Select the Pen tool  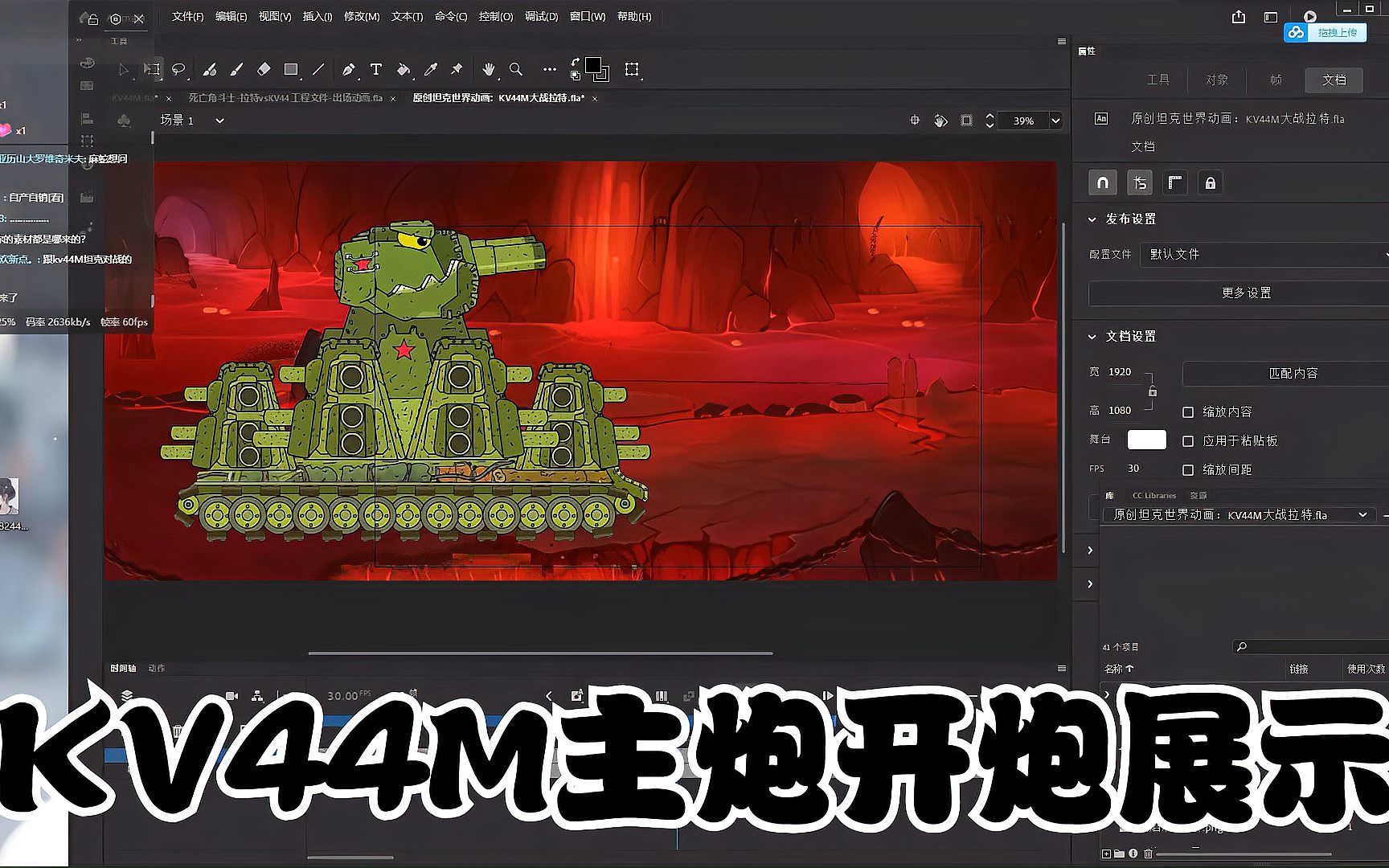[348, 69]
